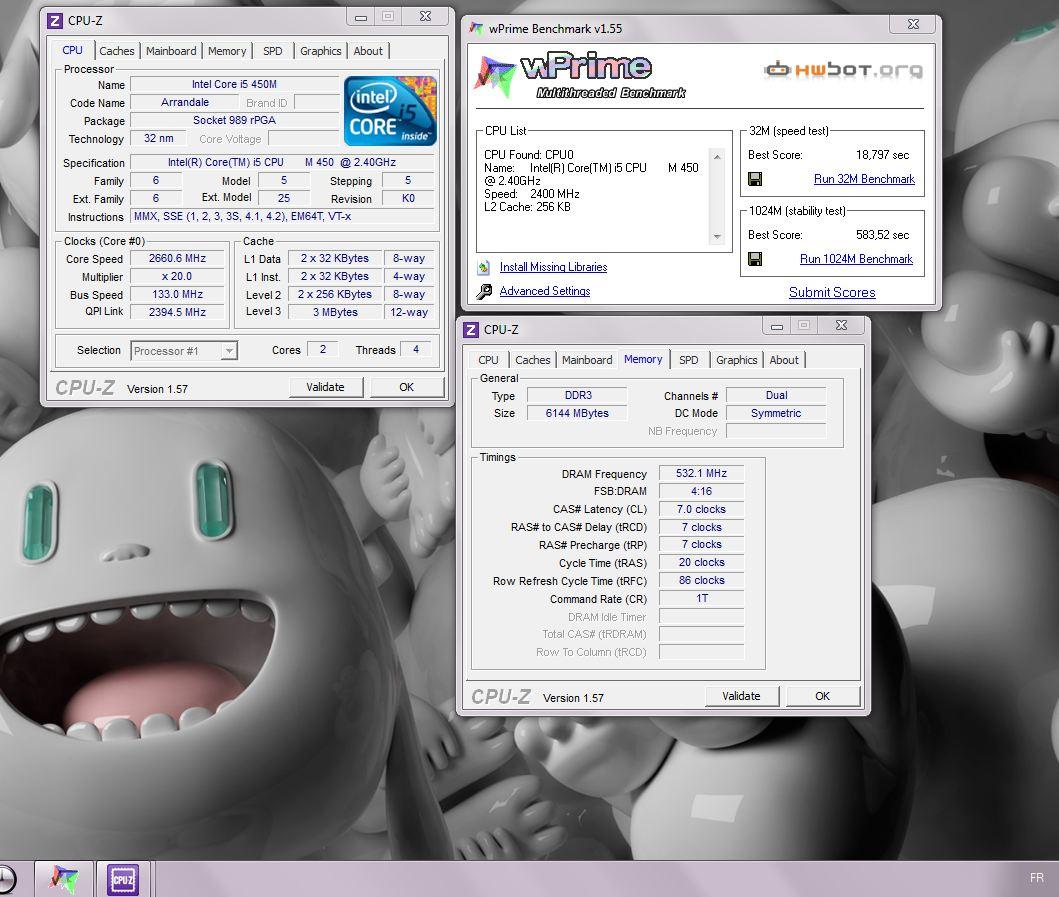
Task: Click the Instructions field listing MMX, SSE
Action: (x=282, y=217)
